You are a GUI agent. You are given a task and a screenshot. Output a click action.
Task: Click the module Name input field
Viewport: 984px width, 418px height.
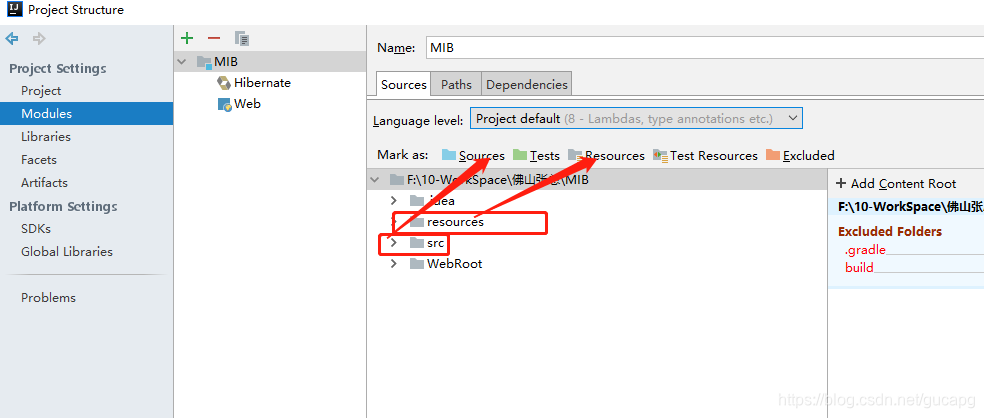(705, 48)
